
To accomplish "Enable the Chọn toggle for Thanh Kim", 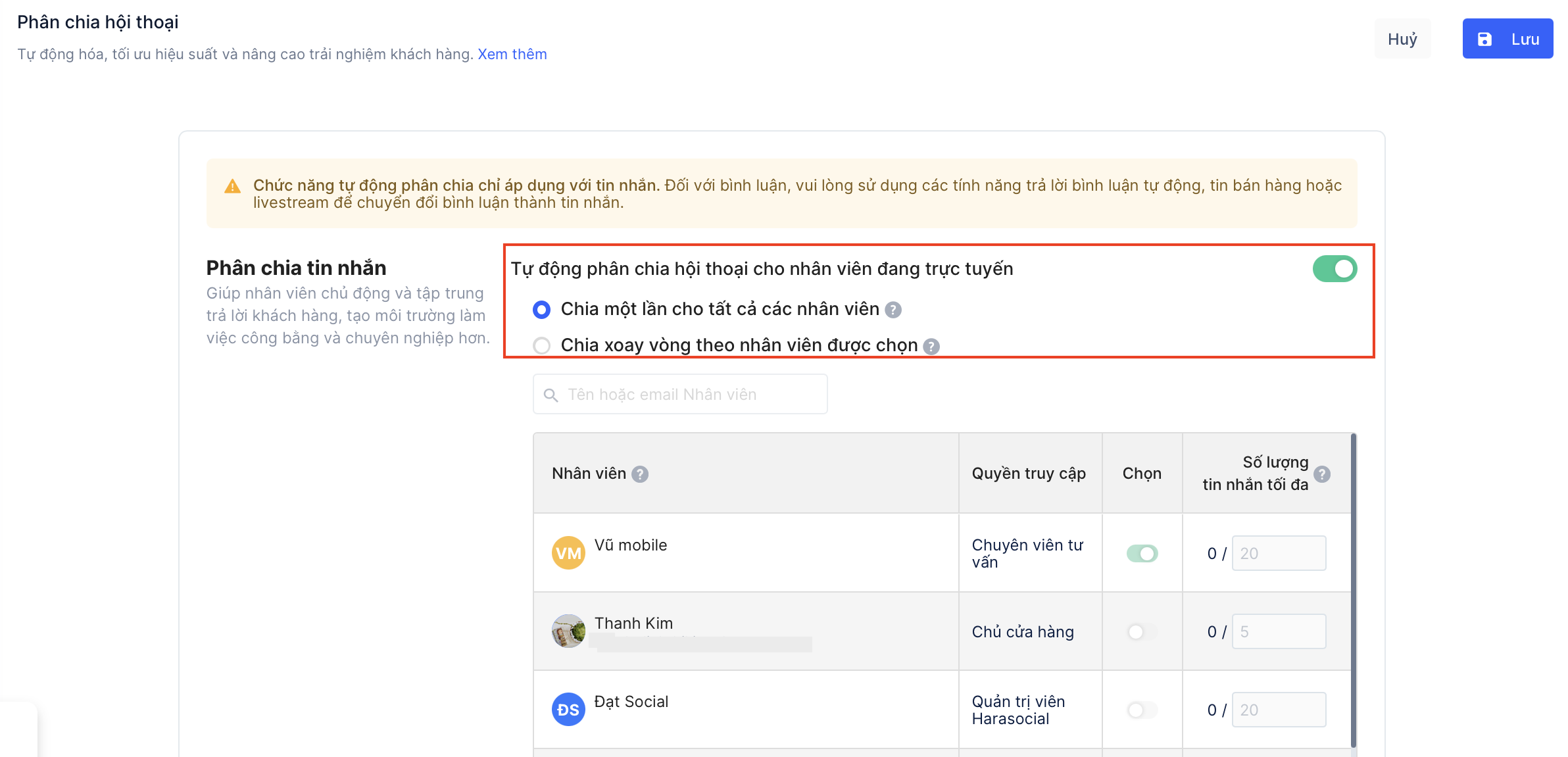I will point(1142,631).
